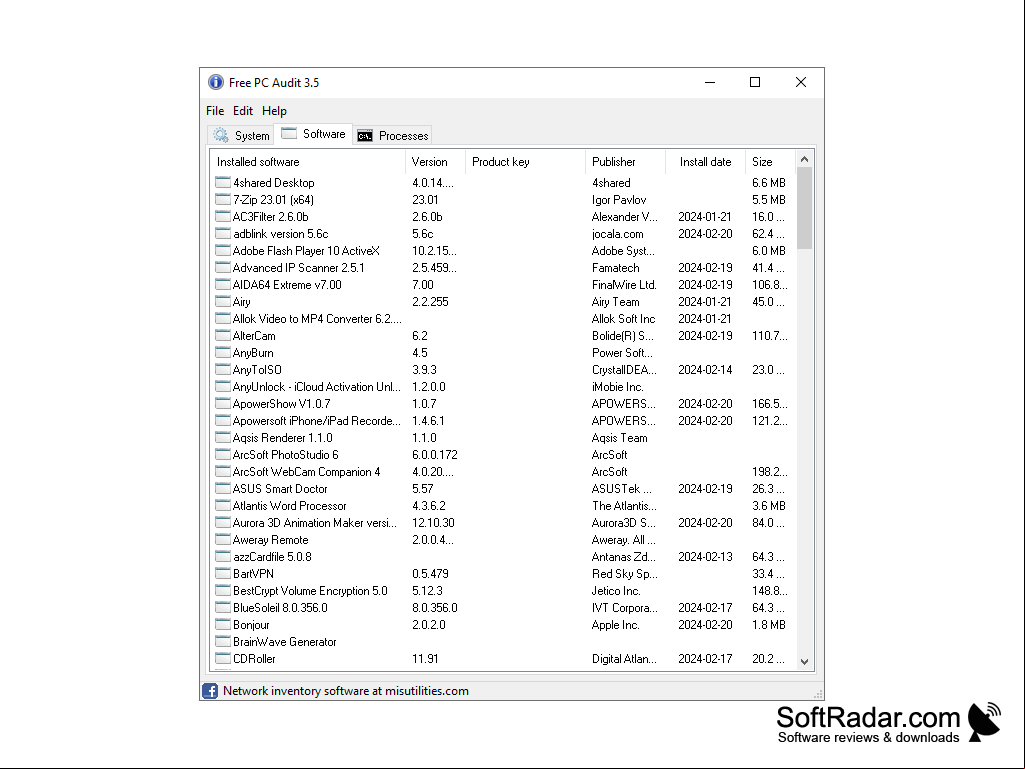The height and width of the screenshot is (769, 1025).
Task: Click the icon next to 7-Zip 23.01 (x64)
Action: tap(223, 199)
